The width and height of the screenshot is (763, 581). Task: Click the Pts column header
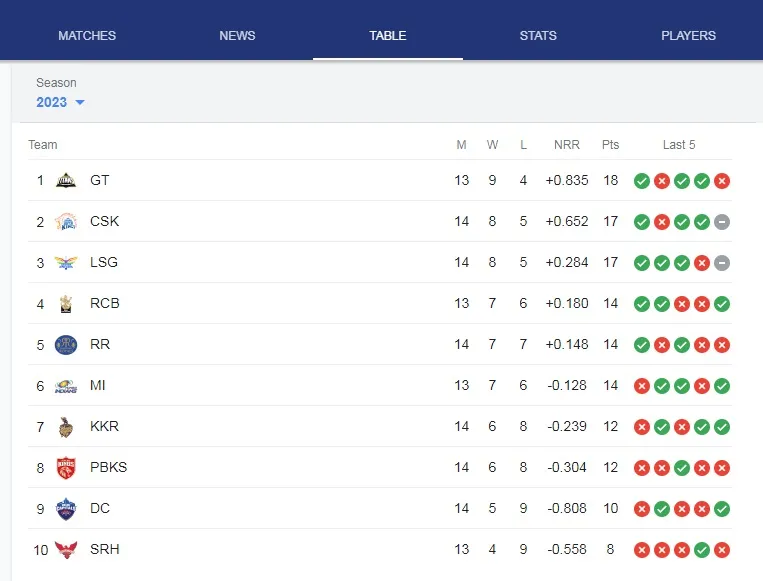tap(610, 145)
